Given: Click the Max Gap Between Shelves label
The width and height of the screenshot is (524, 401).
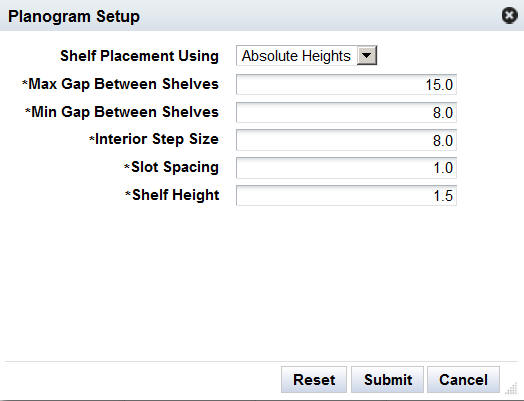Looking at the screenshot, I should [x=123, y=84].
